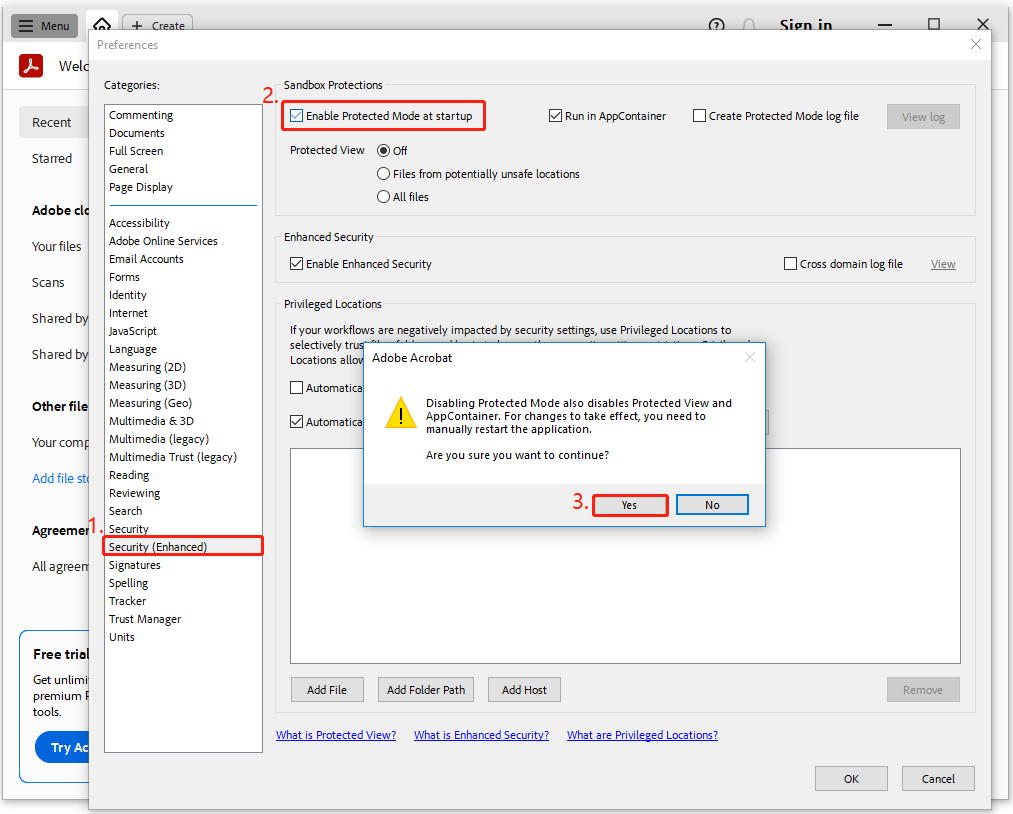The width and height of the screenshot is (1013, 814).
Task: Click the yellow warning triangle icon
Action: coord(401,413)
